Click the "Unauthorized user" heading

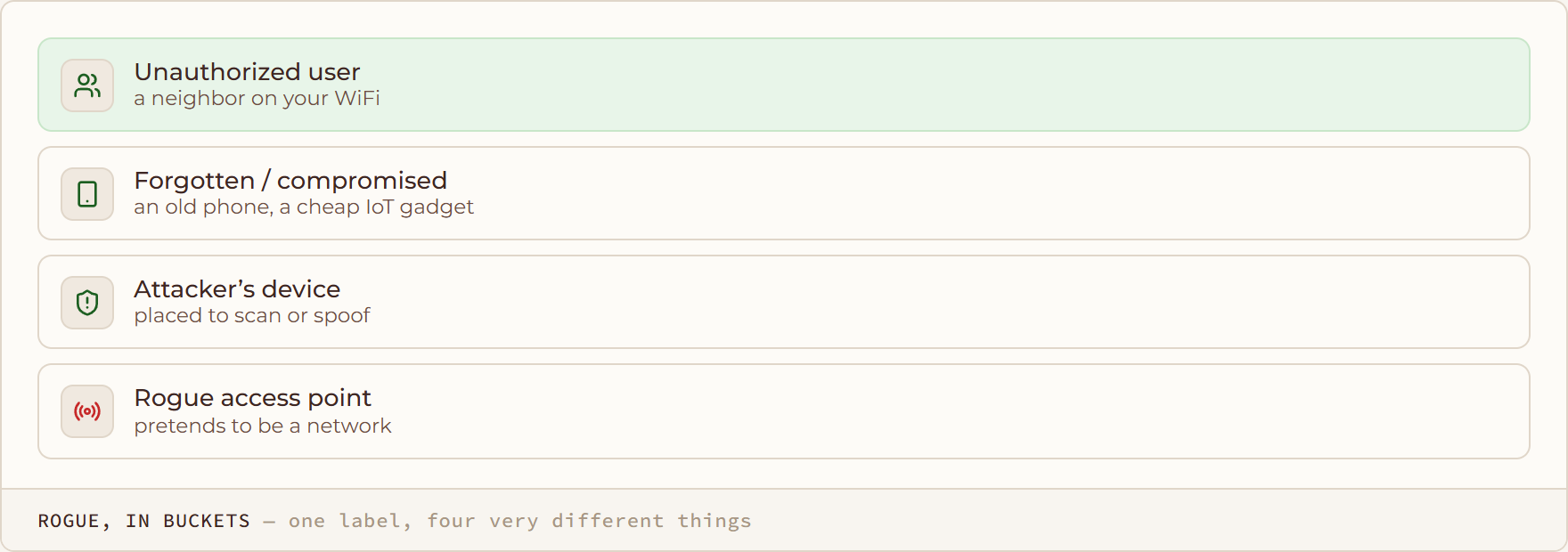[x=247, y=71]
